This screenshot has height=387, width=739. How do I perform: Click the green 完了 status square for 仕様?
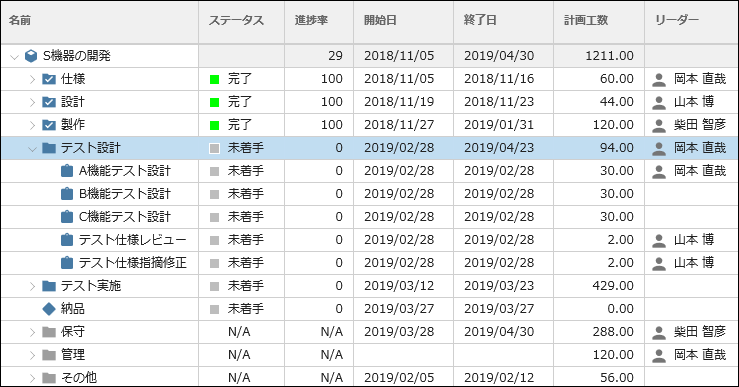click(214, 79)
